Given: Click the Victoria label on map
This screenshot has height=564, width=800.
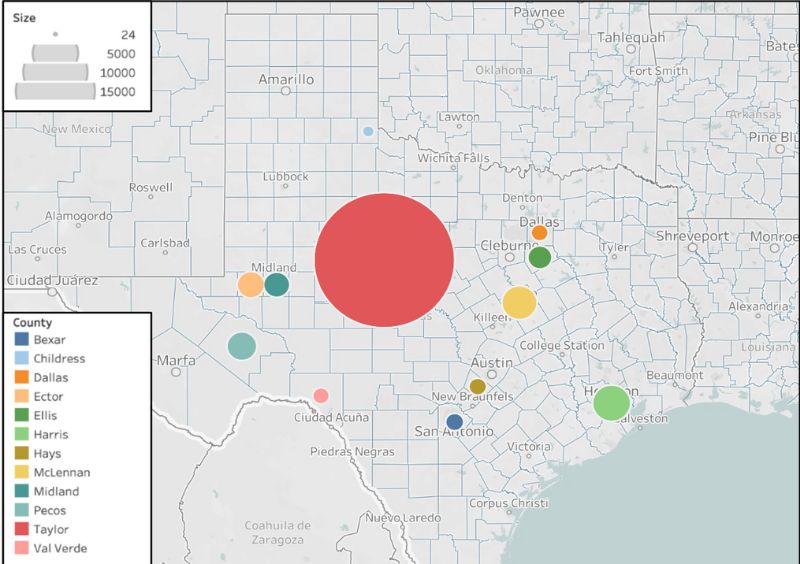Looking at the screenshot, I should pyautogui.click(x=529, y=446).
